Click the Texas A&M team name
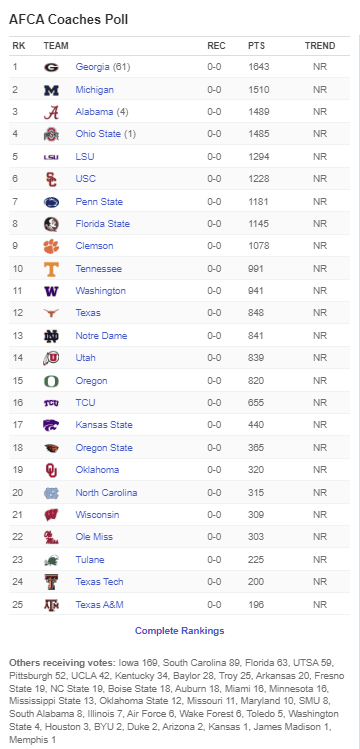360x749 pixels. coord(99,605)
